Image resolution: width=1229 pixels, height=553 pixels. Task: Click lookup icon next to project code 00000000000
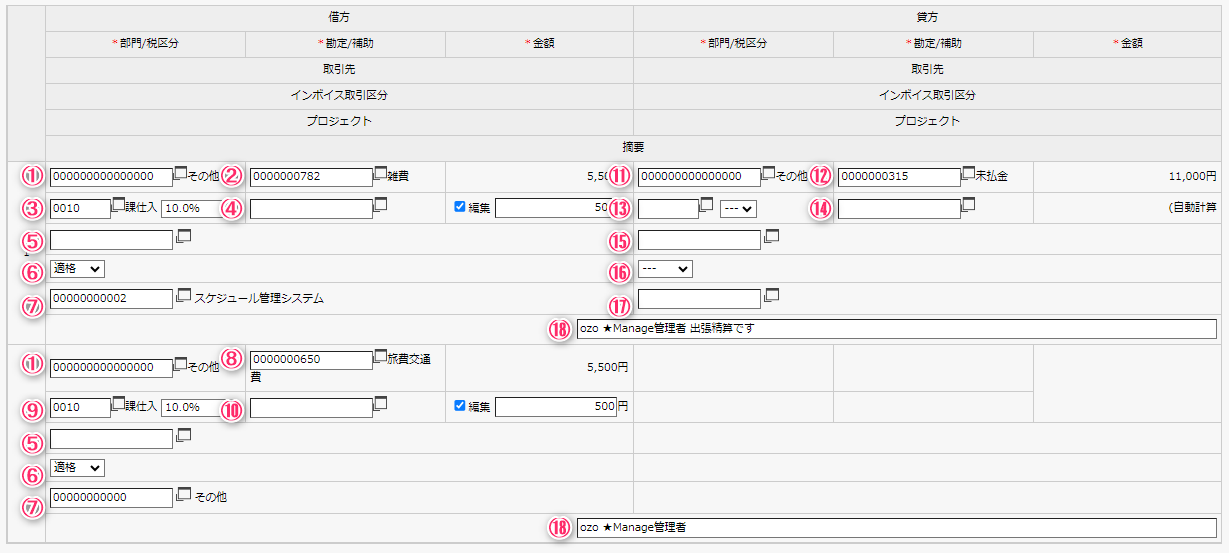(x=183, y=494)
